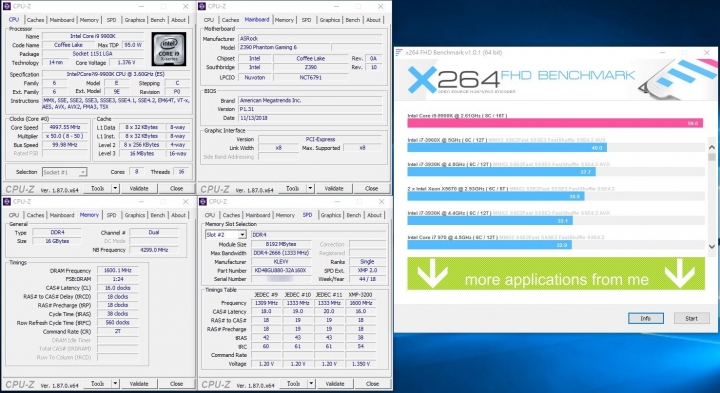Click Validate button in Mainboard window
Viewport: 720px width, 393px height.
click(334, 188)
